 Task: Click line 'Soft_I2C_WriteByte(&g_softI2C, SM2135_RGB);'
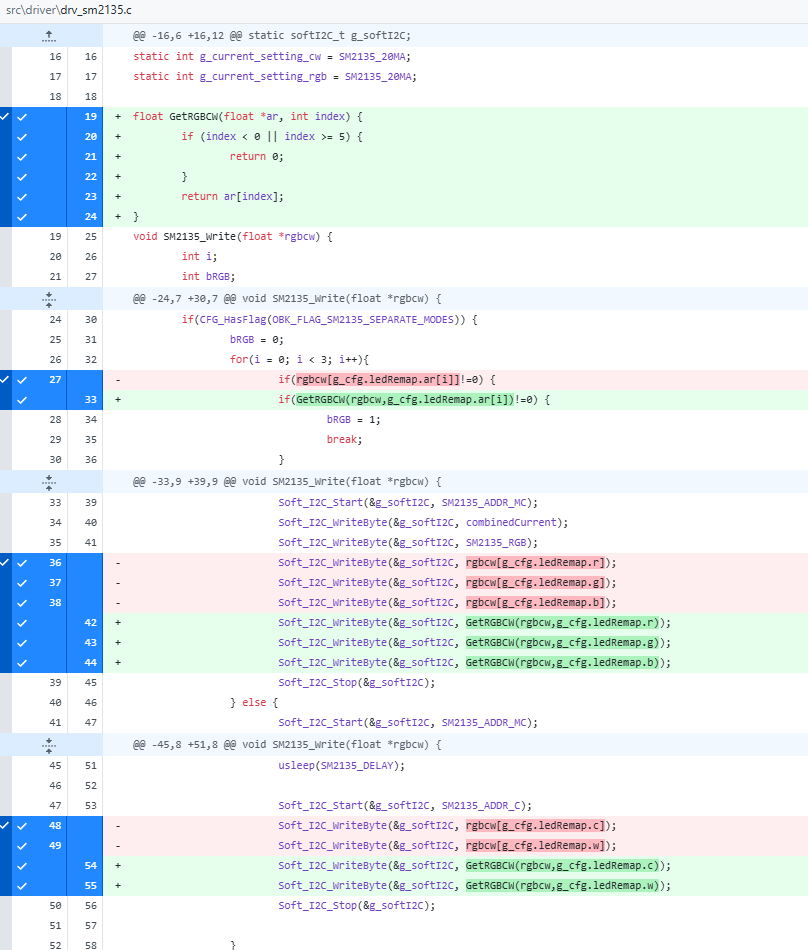[x=408, y=542]
